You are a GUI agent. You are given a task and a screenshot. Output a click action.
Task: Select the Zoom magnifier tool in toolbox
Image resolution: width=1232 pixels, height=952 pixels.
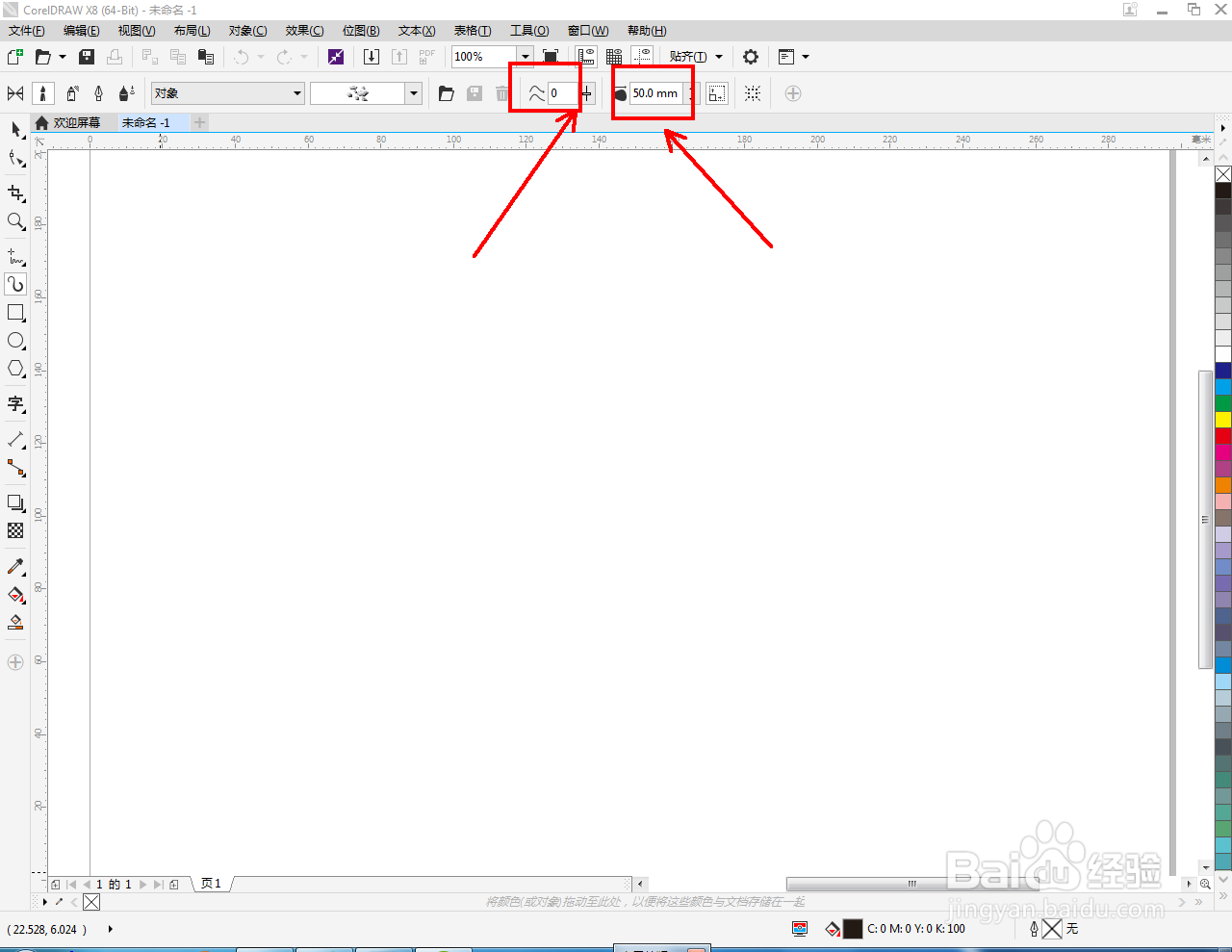pos(15,221)
